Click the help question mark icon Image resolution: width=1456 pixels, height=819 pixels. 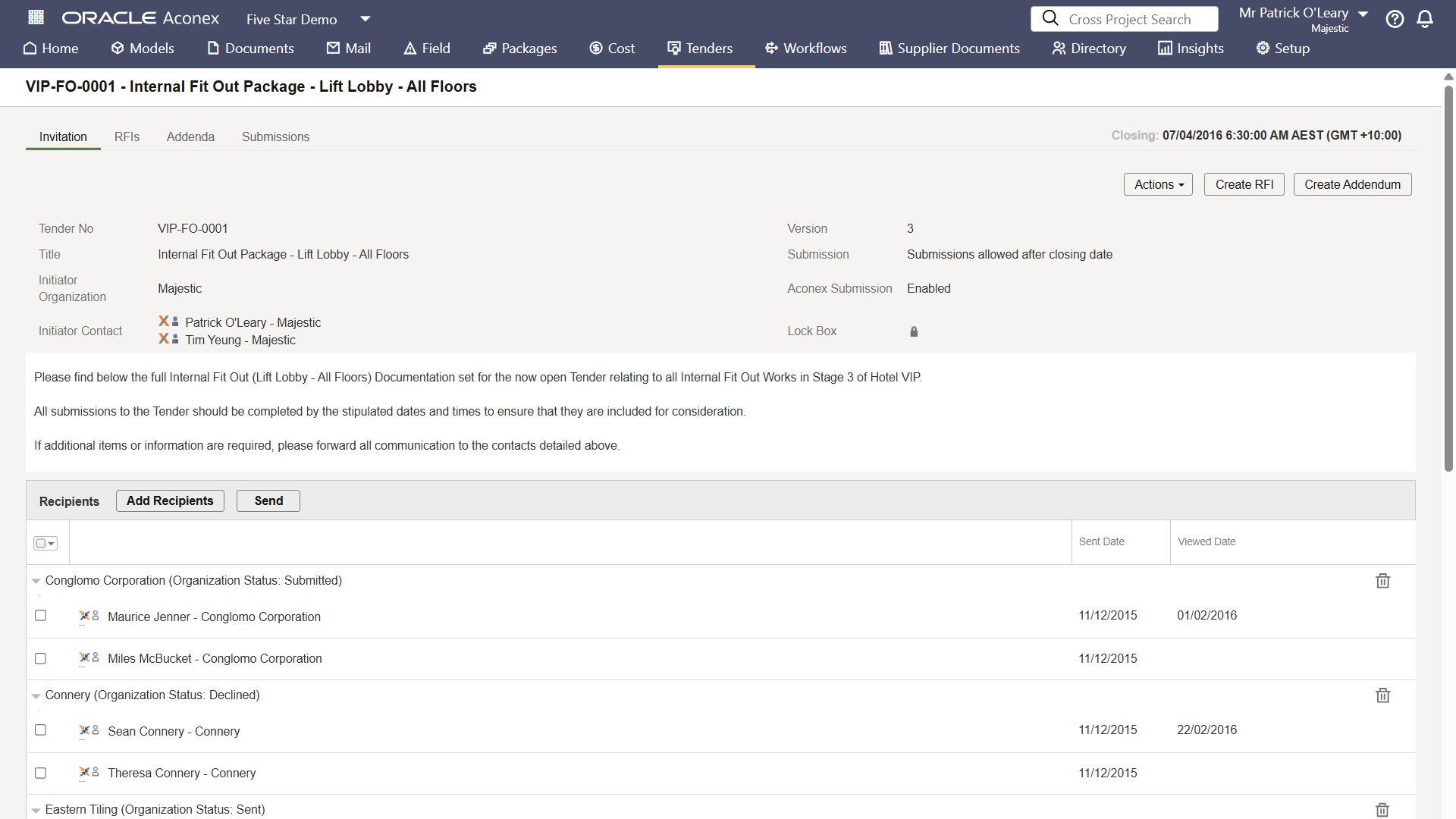(x=1395, y=19)
